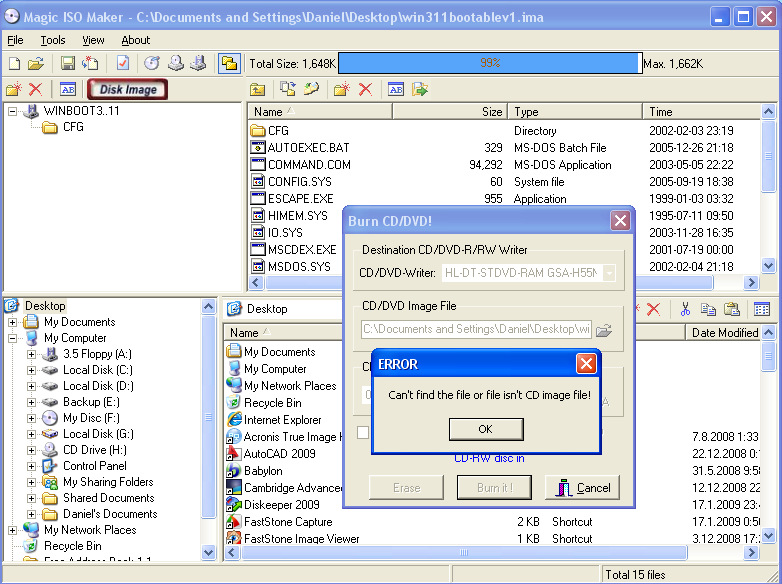The width and height of the screenshot is (782, 584).
Task: Open the Tools menu
Action: [53, 40]
